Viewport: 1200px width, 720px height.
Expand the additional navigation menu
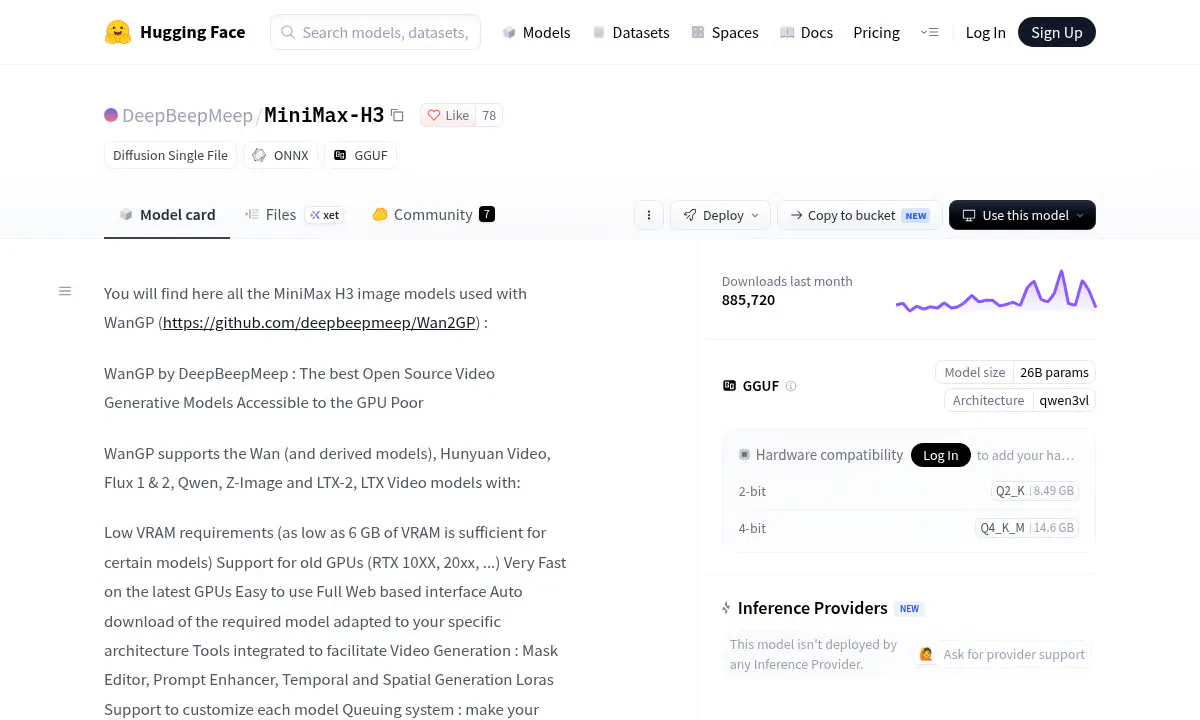pyautogui.click(x=929, y=32)
